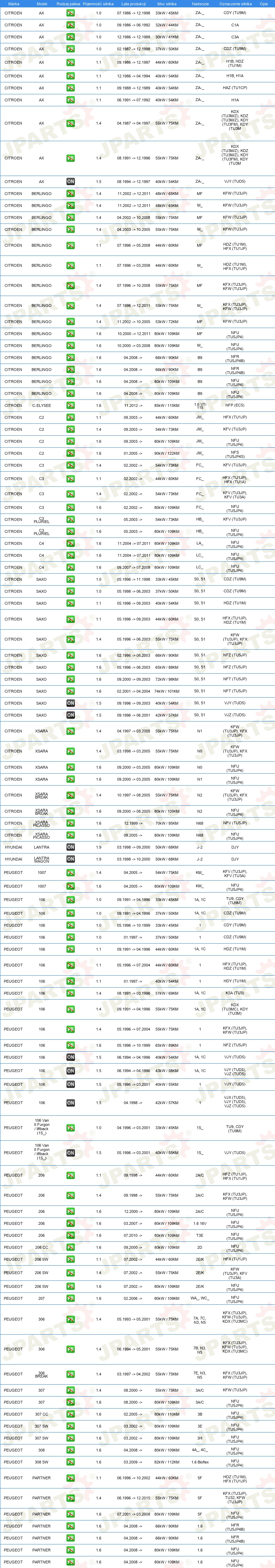Viewport: 275px width, 1568px height.
Task: Click the petrol icon in Citroen C2 1.1 row
Action: coord(71,417)
